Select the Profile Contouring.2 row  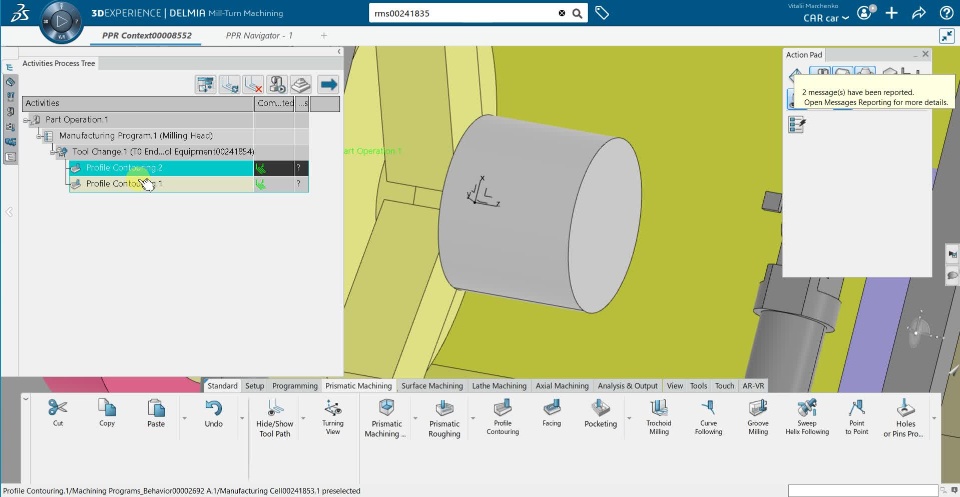(x=189, y=168)
